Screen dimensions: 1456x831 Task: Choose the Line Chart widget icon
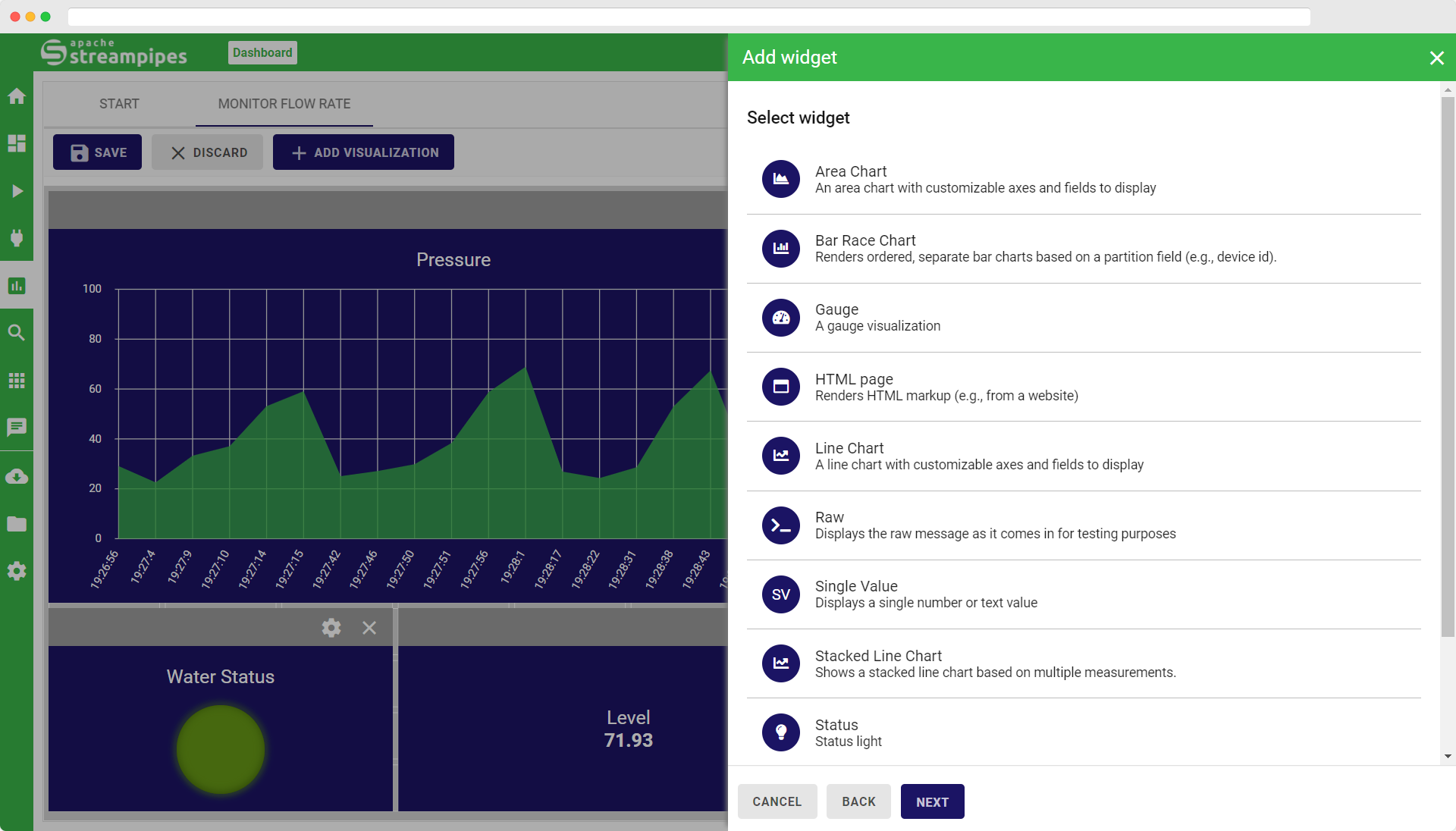[780, 456]
